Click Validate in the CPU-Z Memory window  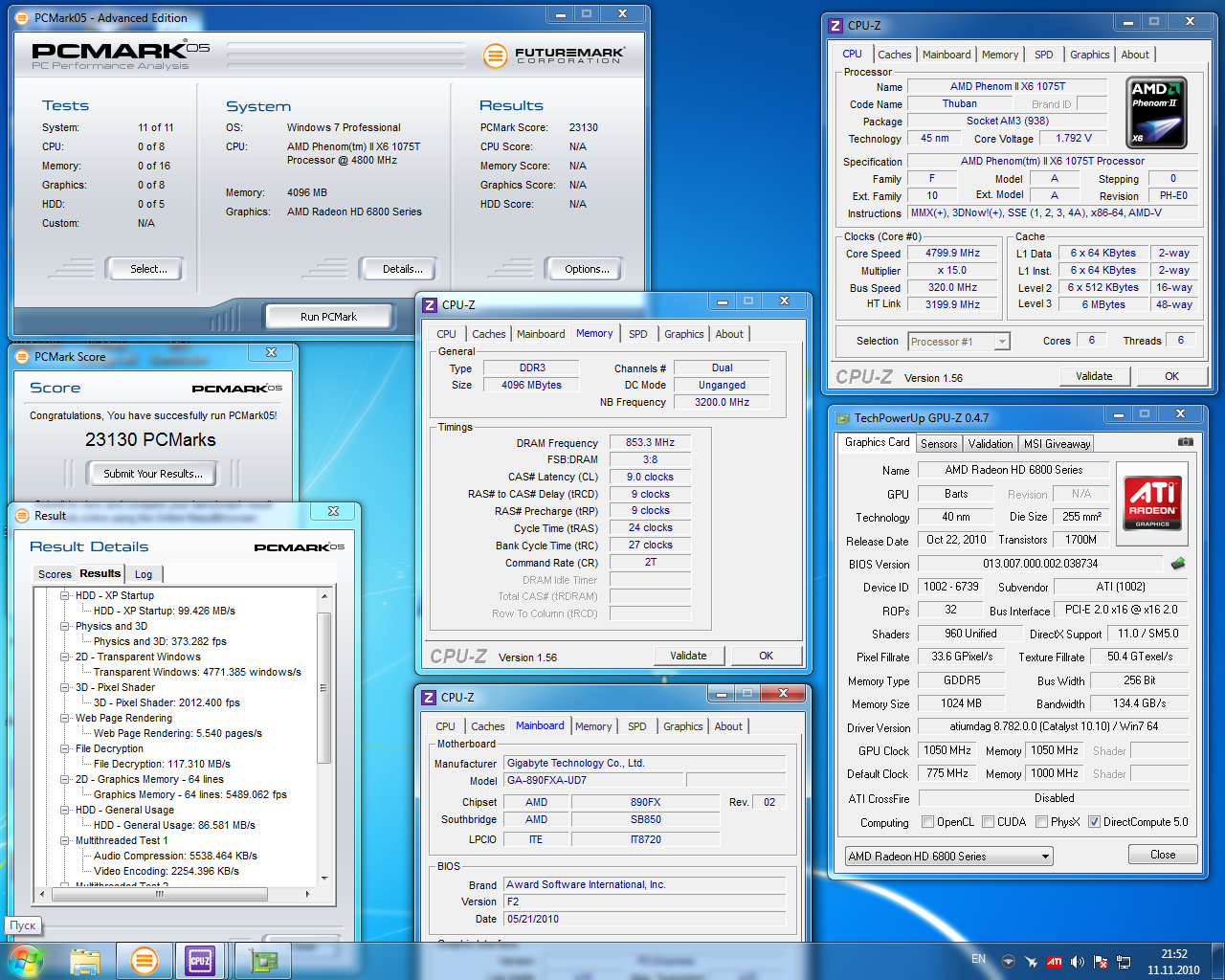click(688, 656)
